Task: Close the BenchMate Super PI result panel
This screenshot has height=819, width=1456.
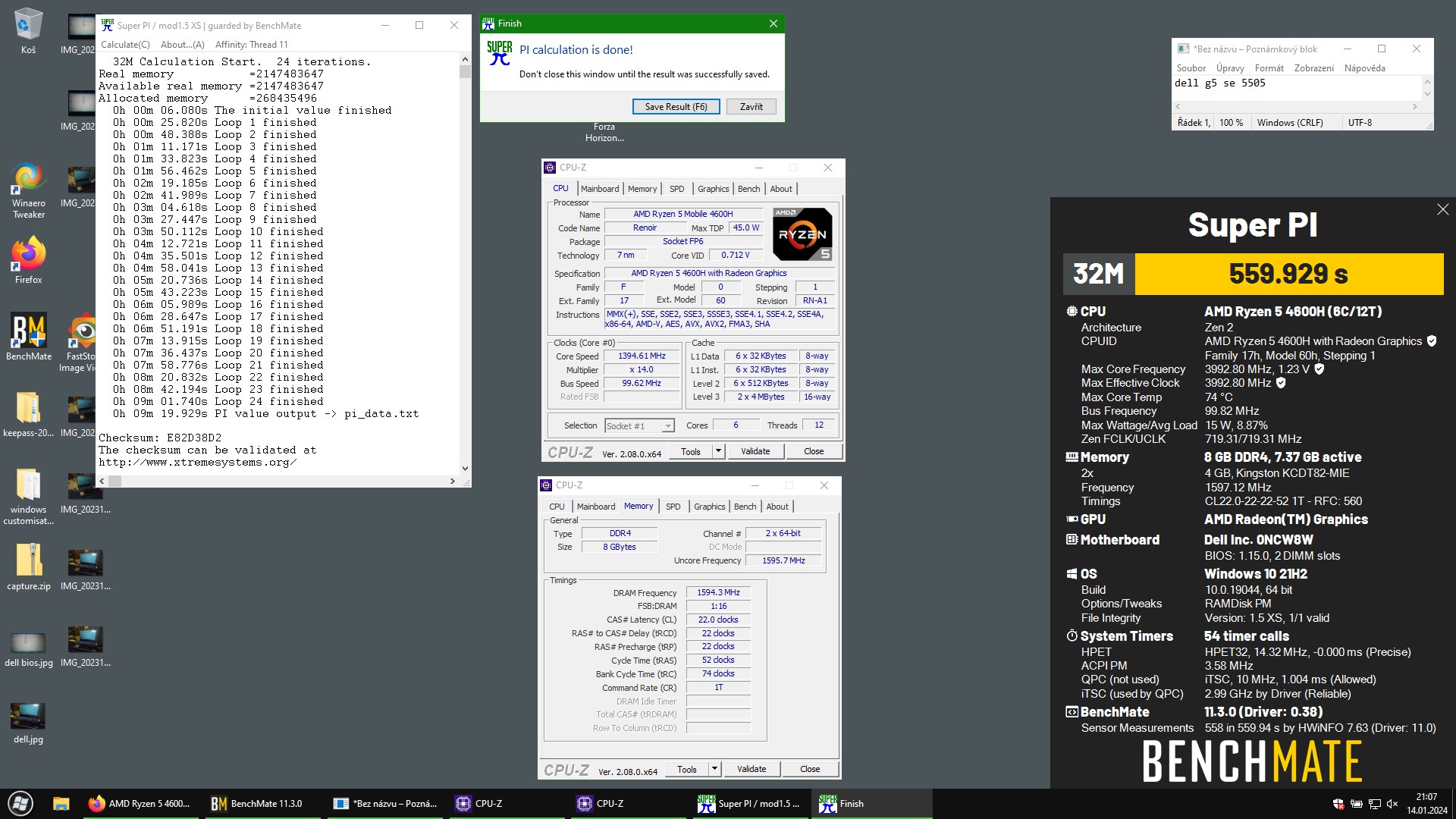Action: 1442,209
